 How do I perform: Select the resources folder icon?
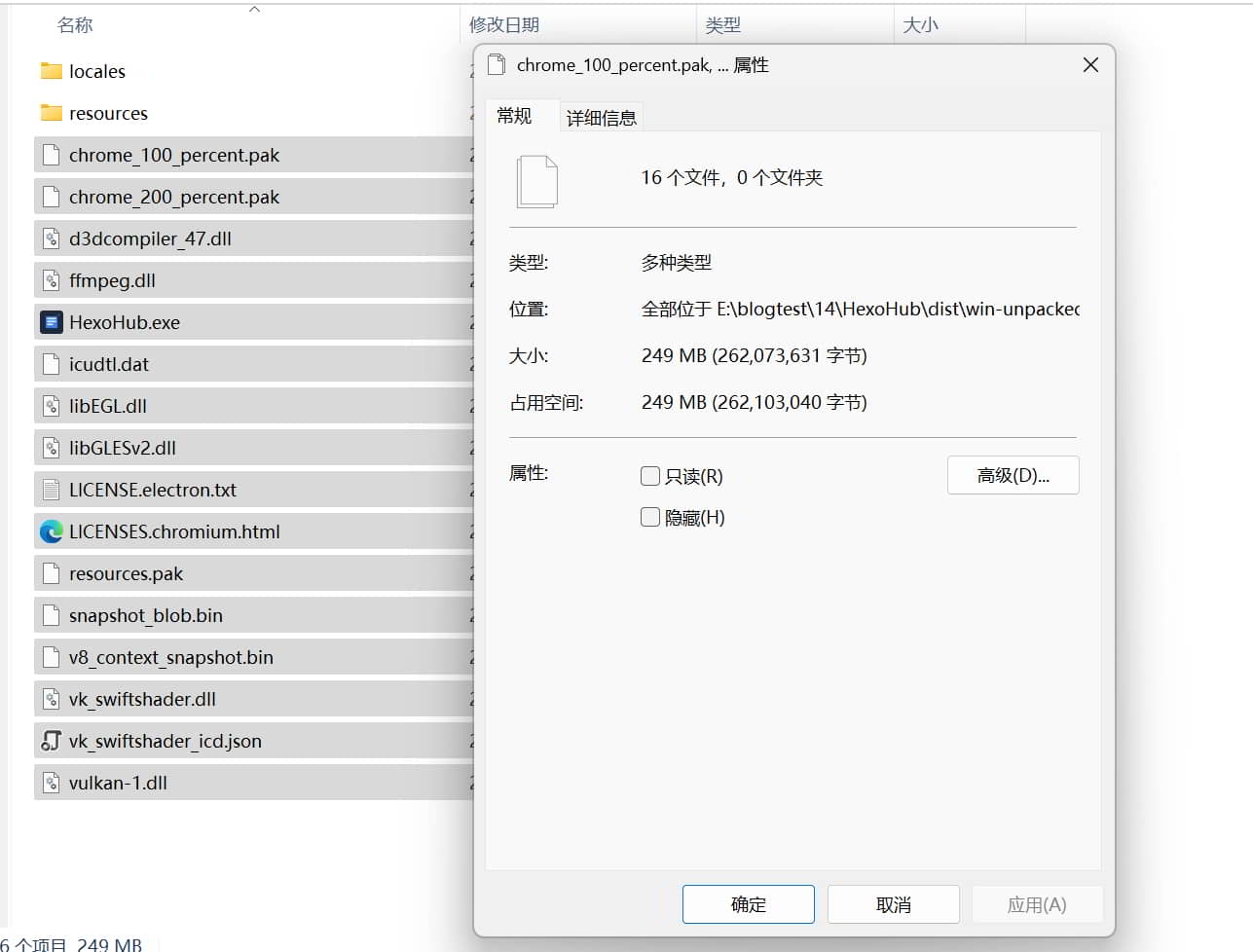[52, 113]
